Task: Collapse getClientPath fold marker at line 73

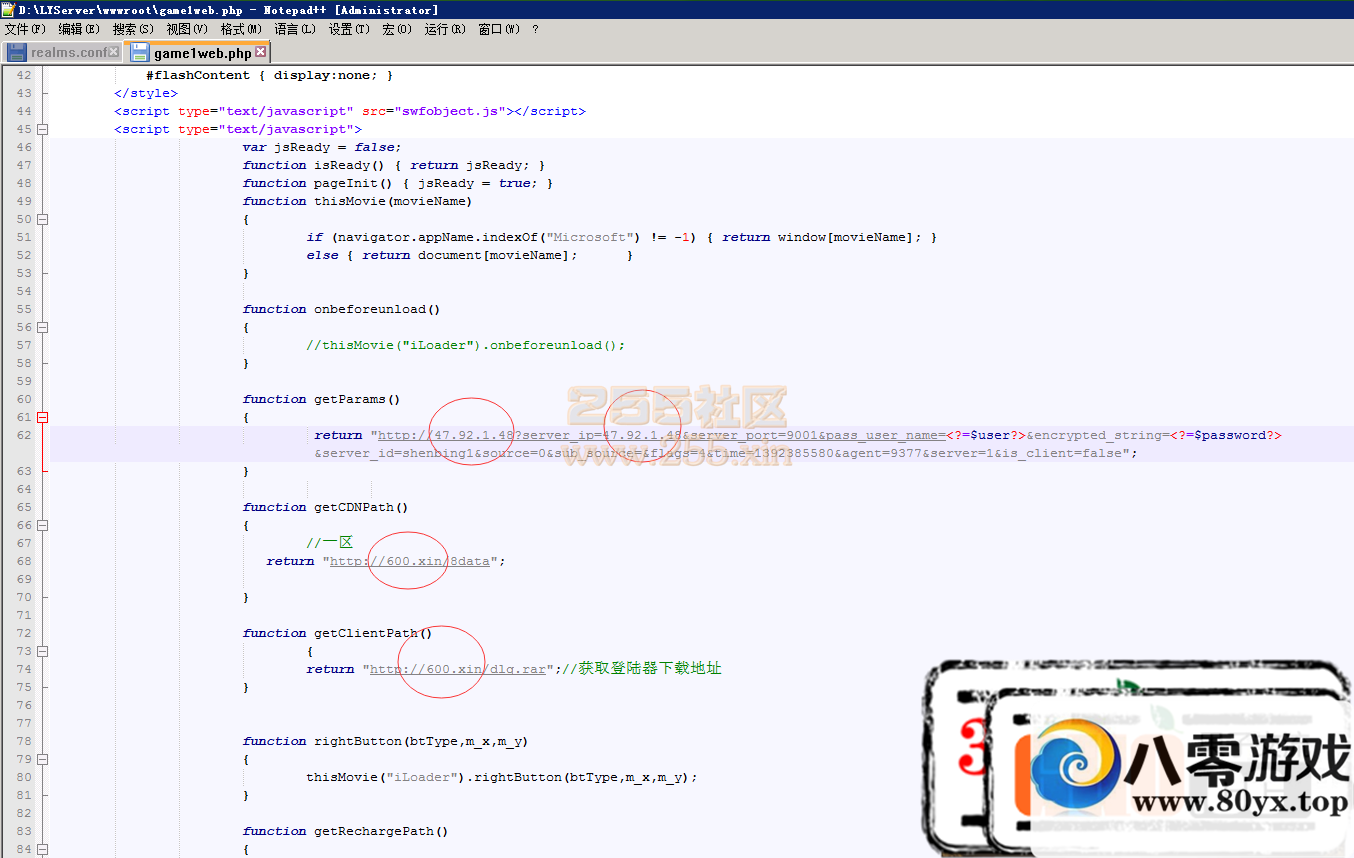Action: 43,651
